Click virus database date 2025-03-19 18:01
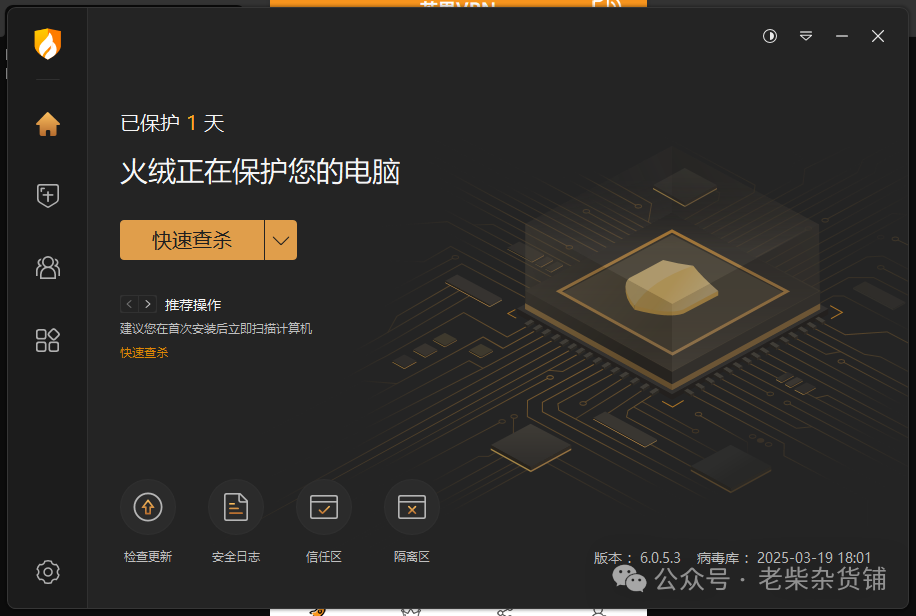Image resolution: width=916 pixels, height=616 pixels. tap(814, 558)
